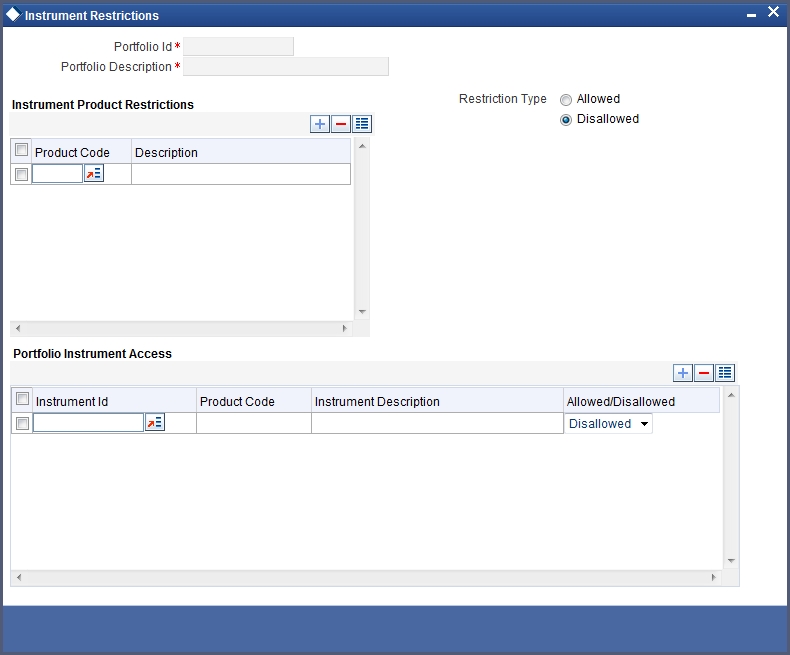790x655 pixels.
Task: Check the first Product Code row checkbox
Action: click(21, 174)
